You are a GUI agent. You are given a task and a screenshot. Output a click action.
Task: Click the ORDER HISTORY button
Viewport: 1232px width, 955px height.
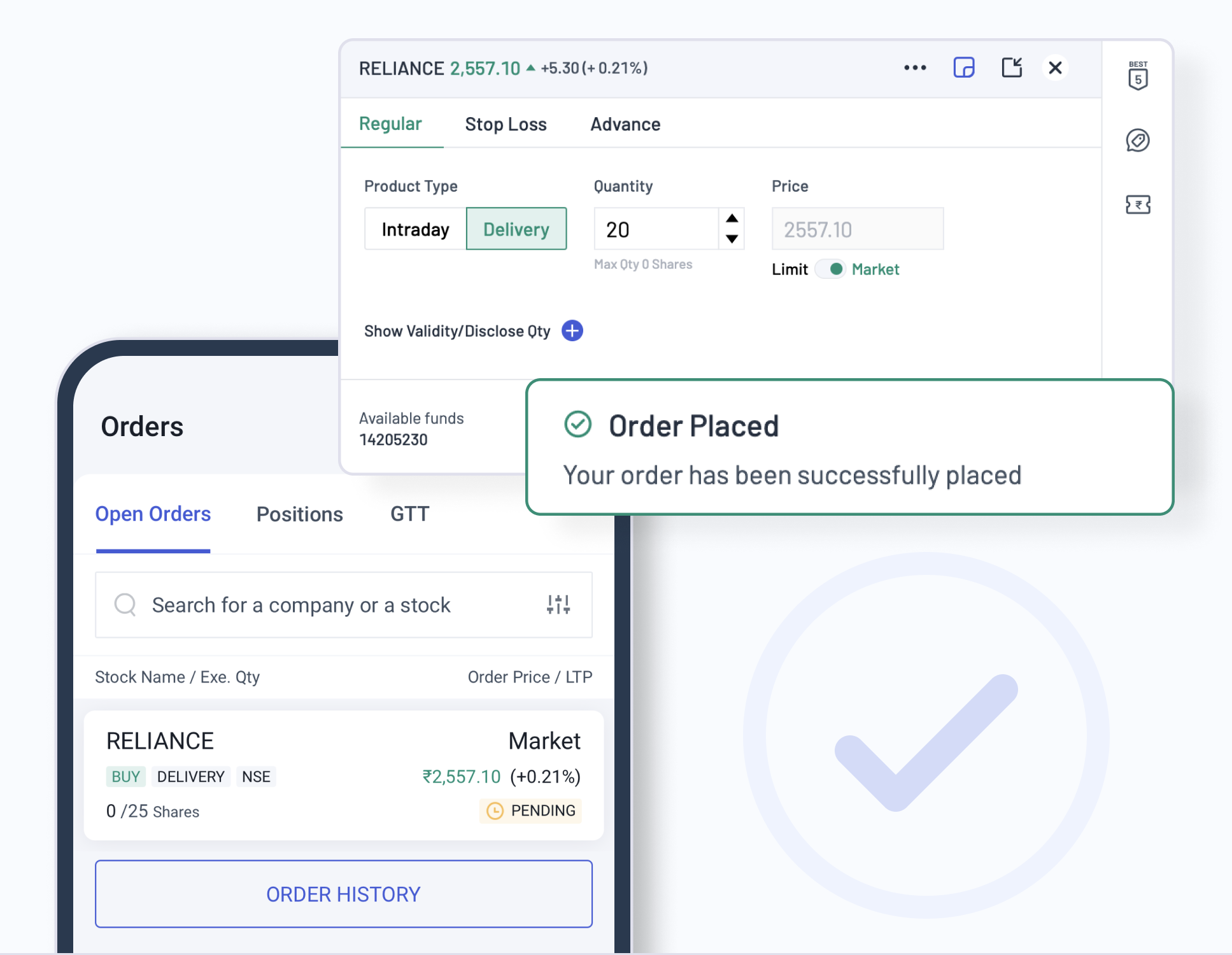point(343,894)
